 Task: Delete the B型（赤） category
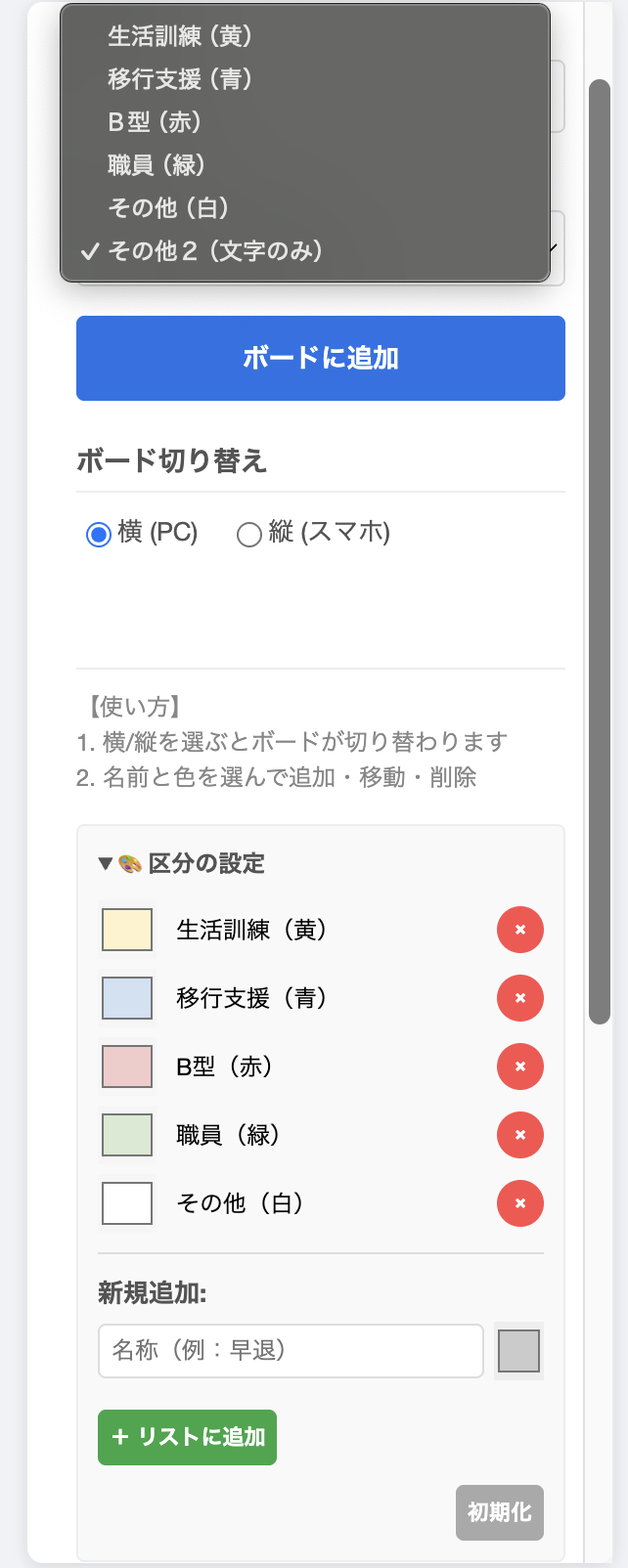click(x=519, y=1067)
